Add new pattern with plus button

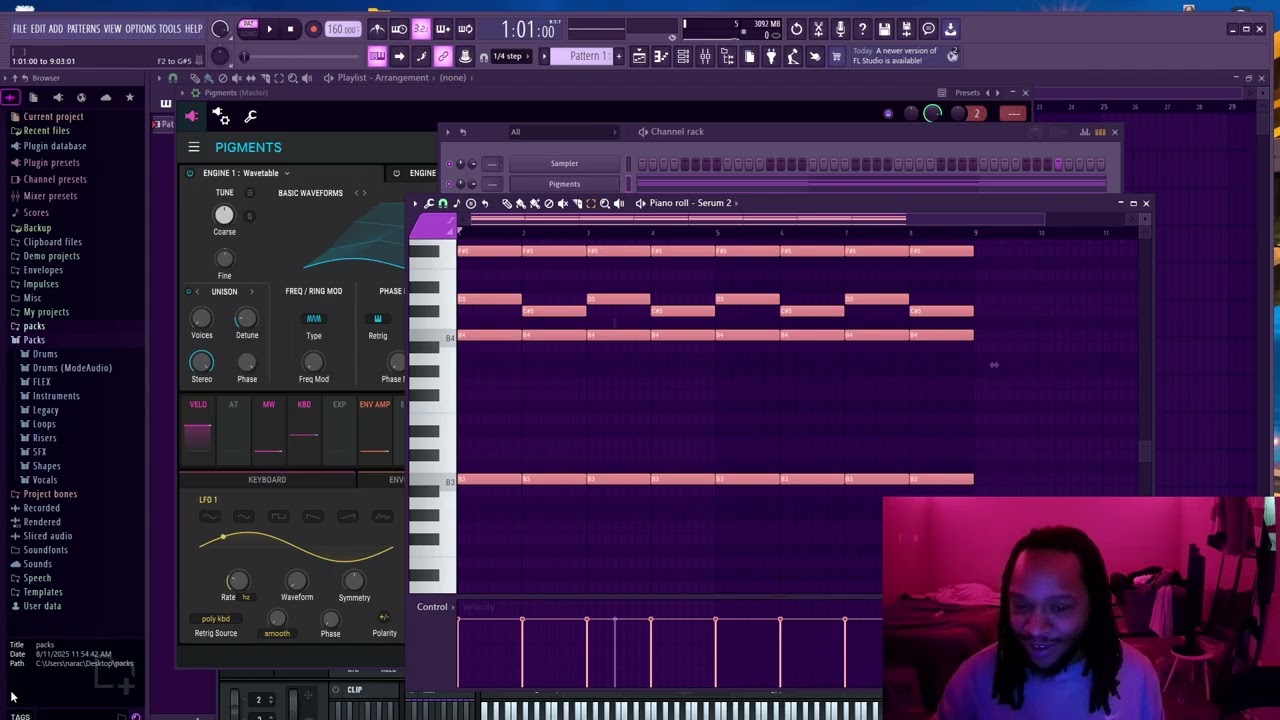click(618, 56)
